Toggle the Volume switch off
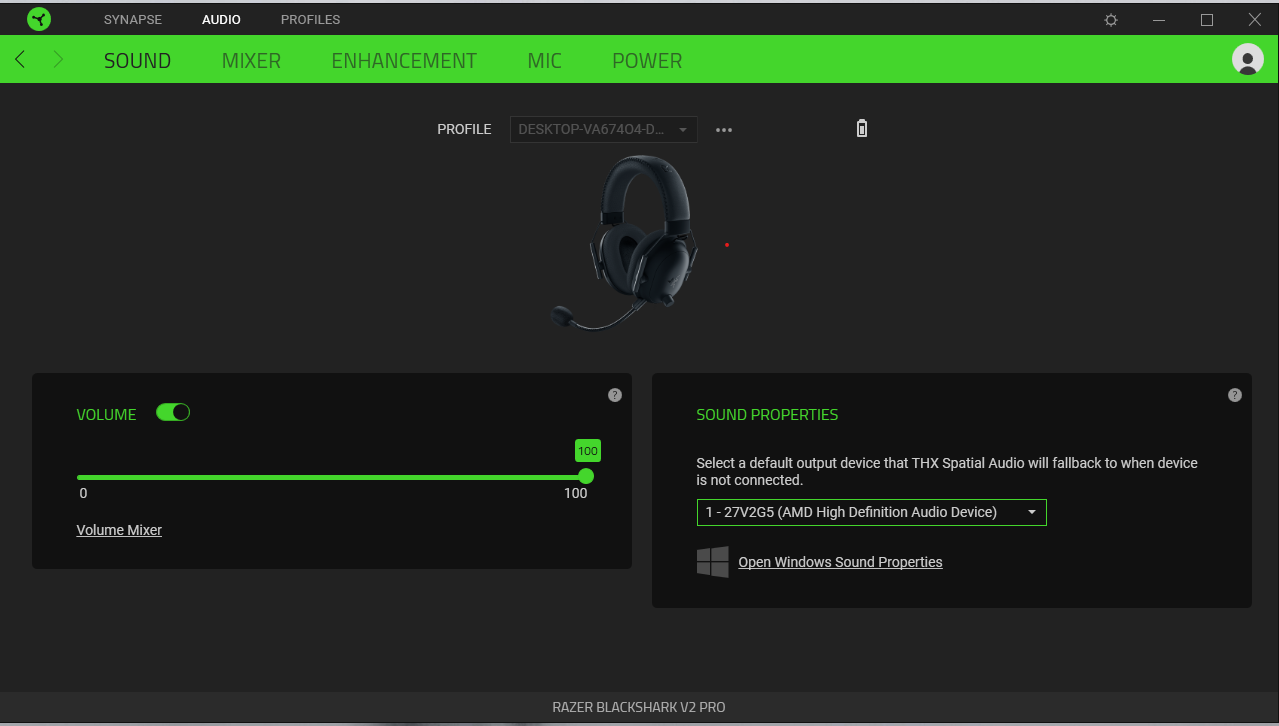Screen dimensions: 1279x726 click(x=173, y=412)
